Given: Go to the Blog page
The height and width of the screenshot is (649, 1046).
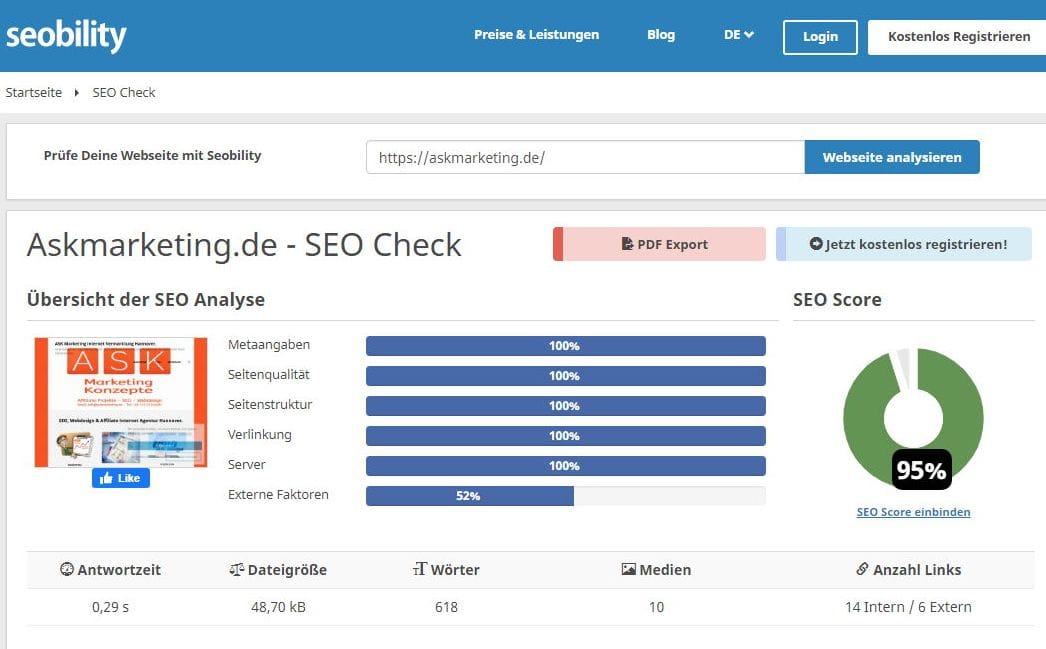Looking at the screenshot, I should point(661,35).
